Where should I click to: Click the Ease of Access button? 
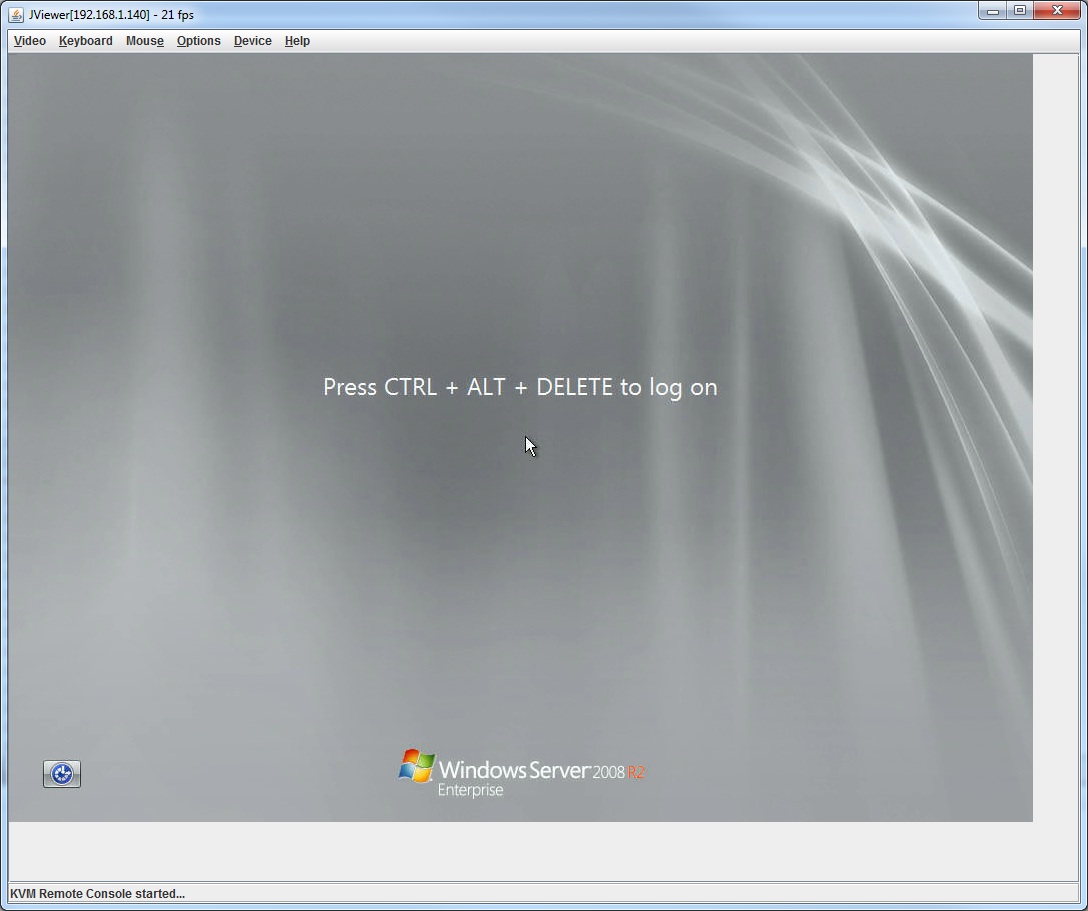pos(62,774)
